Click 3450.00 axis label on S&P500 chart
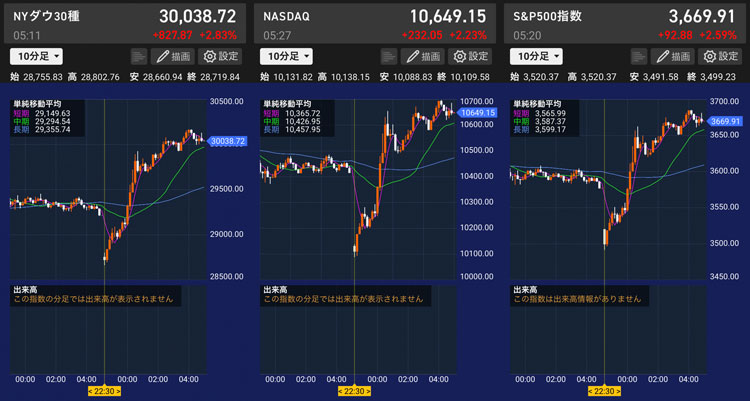The width and height of the screenshot is (750, 401). point(725,277)
